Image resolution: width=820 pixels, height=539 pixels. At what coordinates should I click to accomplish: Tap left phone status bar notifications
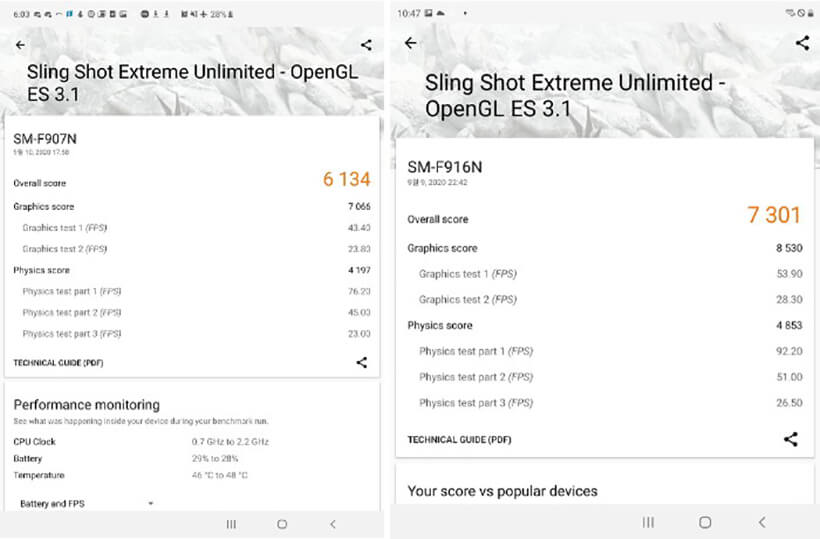[123, 14]
